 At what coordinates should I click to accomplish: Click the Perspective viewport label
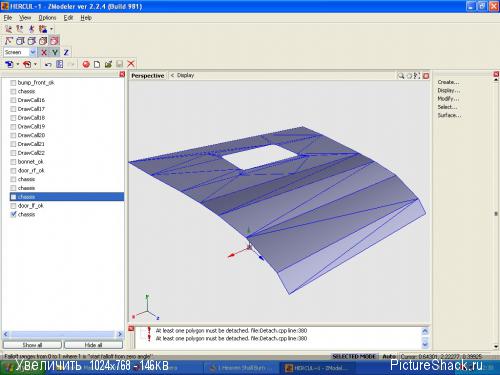148,76
